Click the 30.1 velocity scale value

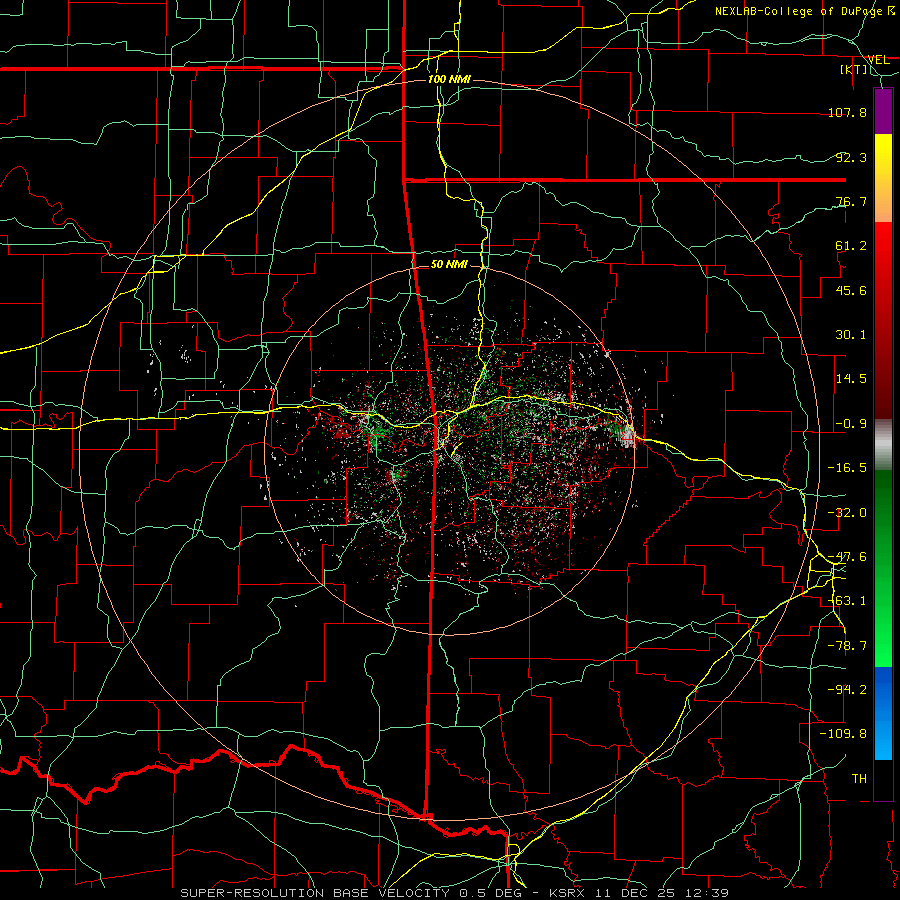pyautogui.click(x=851, y=335)
